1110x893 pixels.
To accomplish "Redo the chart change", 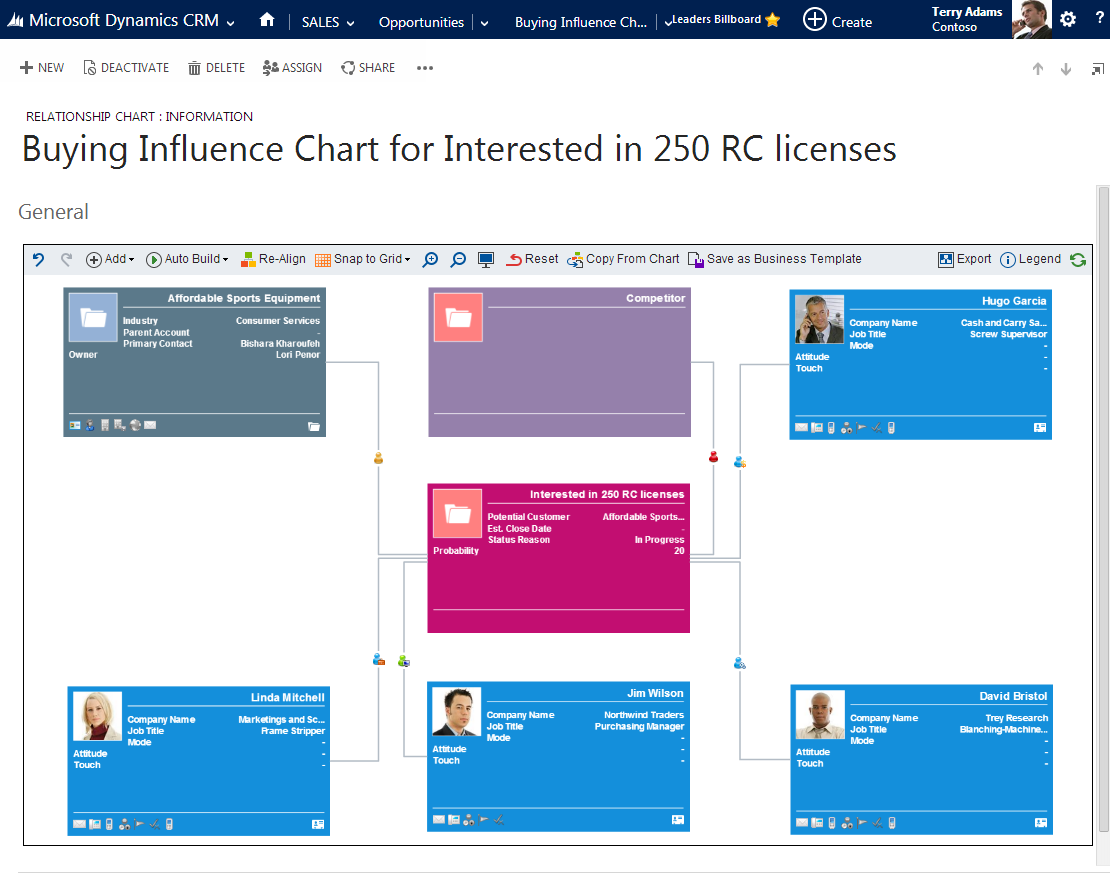I will point(67,260).
